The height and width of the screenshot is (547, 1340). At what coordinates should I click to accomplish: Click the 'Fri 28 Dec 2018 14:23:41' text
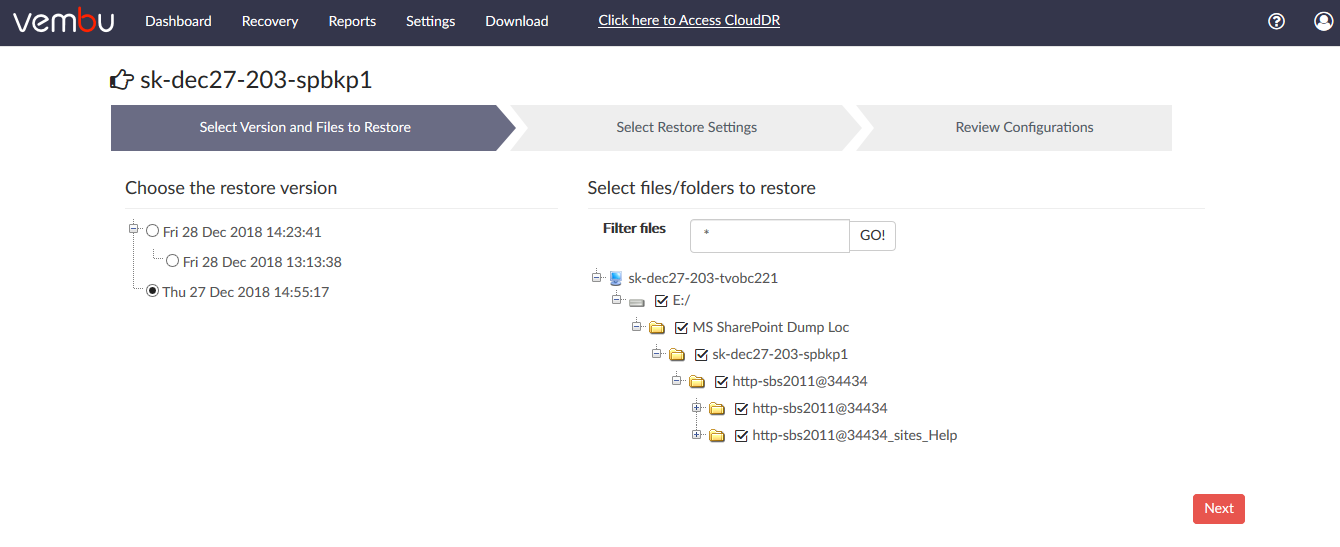click(x=243, y=232)
